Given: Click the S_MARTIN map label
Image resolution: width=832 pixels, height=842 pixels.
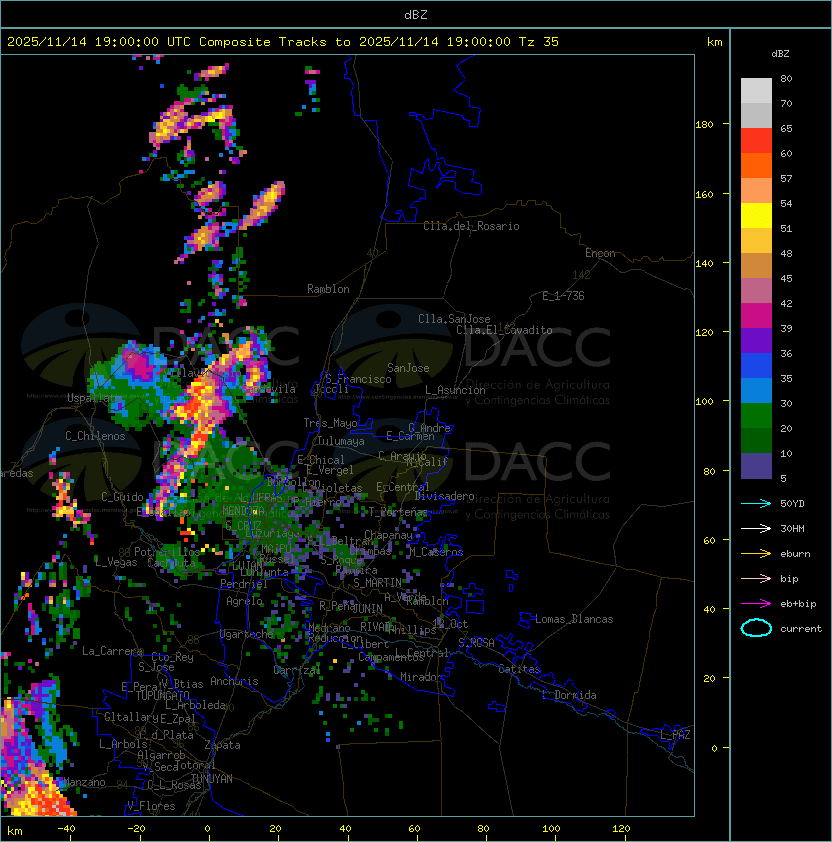Looking at the screenshot, I should click(378, 583).
